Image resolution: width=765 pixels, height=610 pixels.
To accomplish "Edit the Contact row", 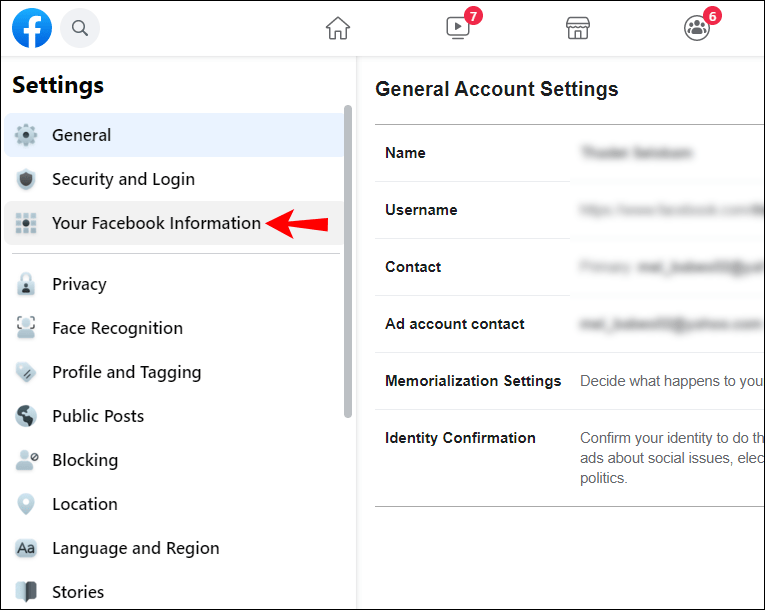I will 569,267.
